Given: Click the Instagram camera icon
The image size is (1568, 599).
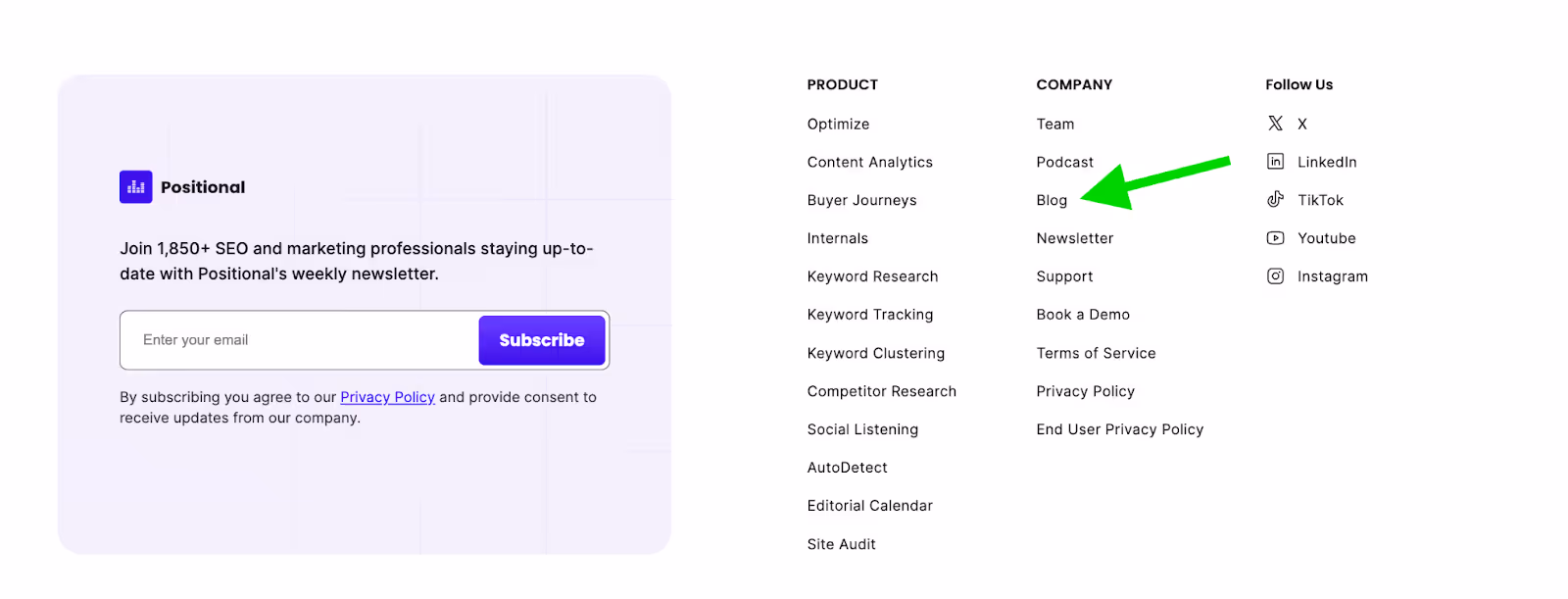Looking at the screenshot, I should [x=1275, y=276].
